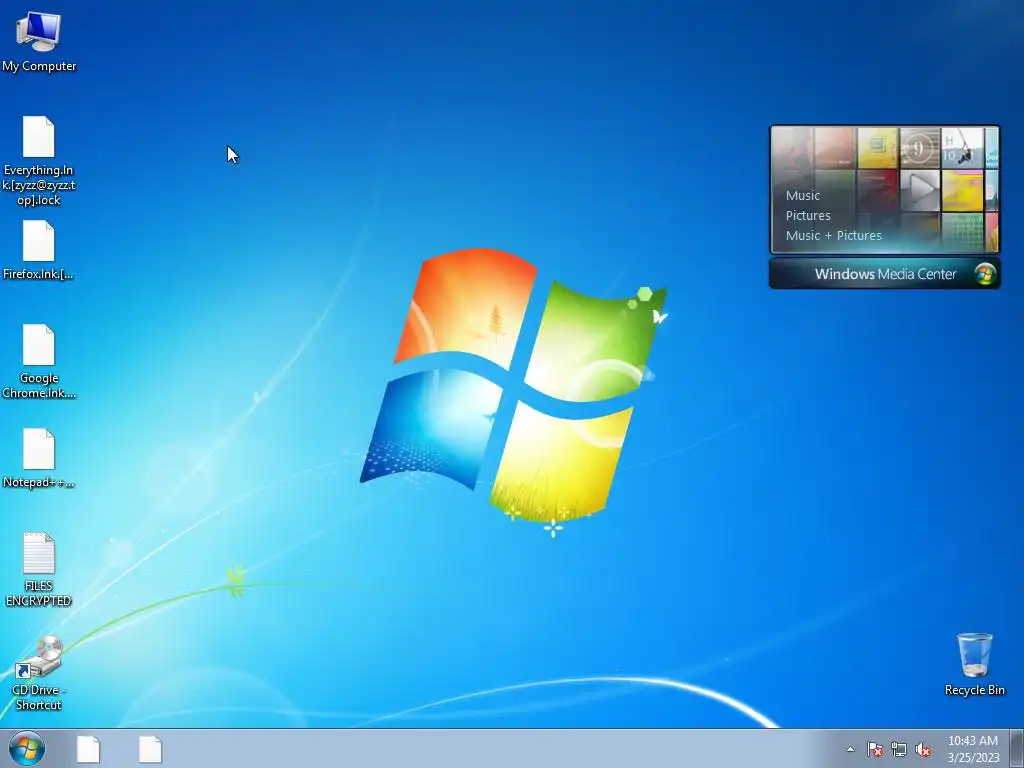Screen dimensions: 1024x768
Task: Click the Show desktop button at taskbar end
Action: (1017, 748)
